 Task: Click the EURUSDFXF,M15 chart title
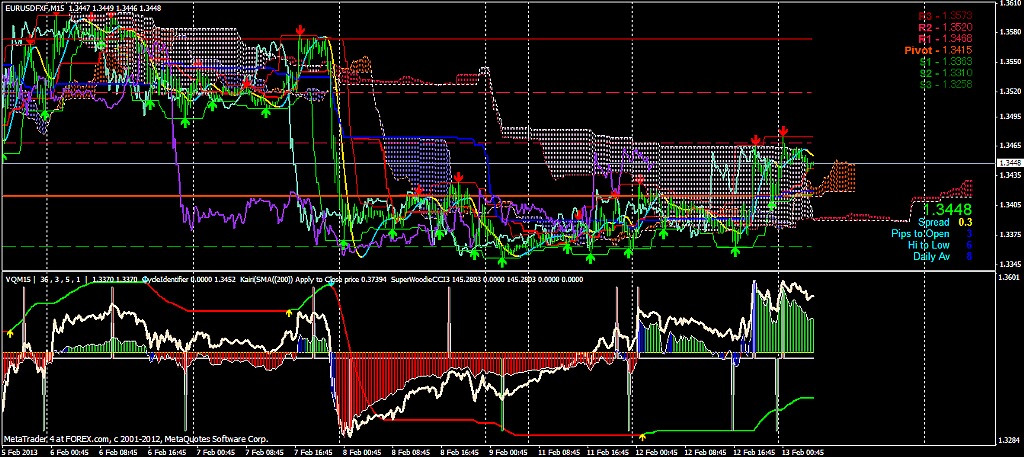(x=36, y=7)
